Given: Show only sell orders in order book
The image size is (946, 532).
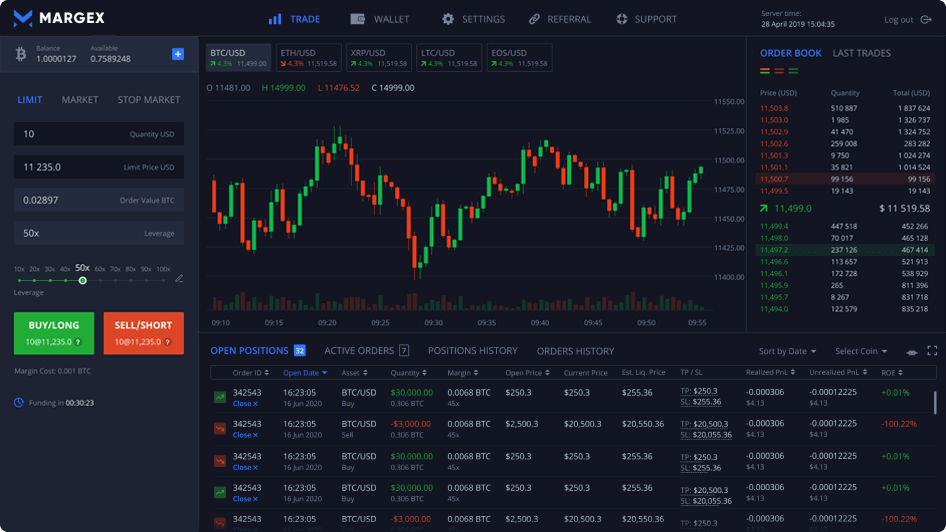Looking at the screenshot, I should pyautogui.click(x=779, y=71).
